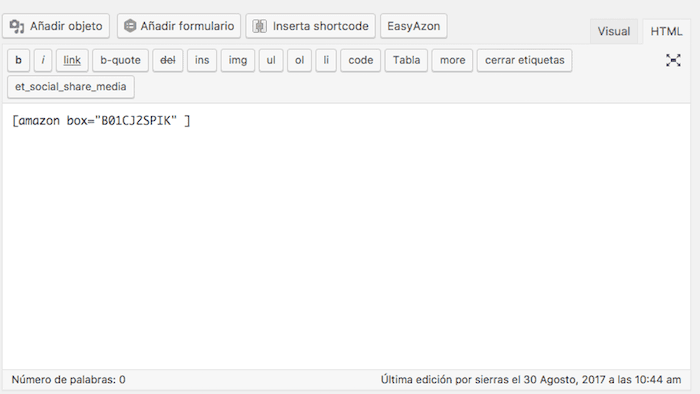Viewport: 700px width, 394px height.
Task: Click the Última edición timestamp text
Action: click(x=531, y=380)
